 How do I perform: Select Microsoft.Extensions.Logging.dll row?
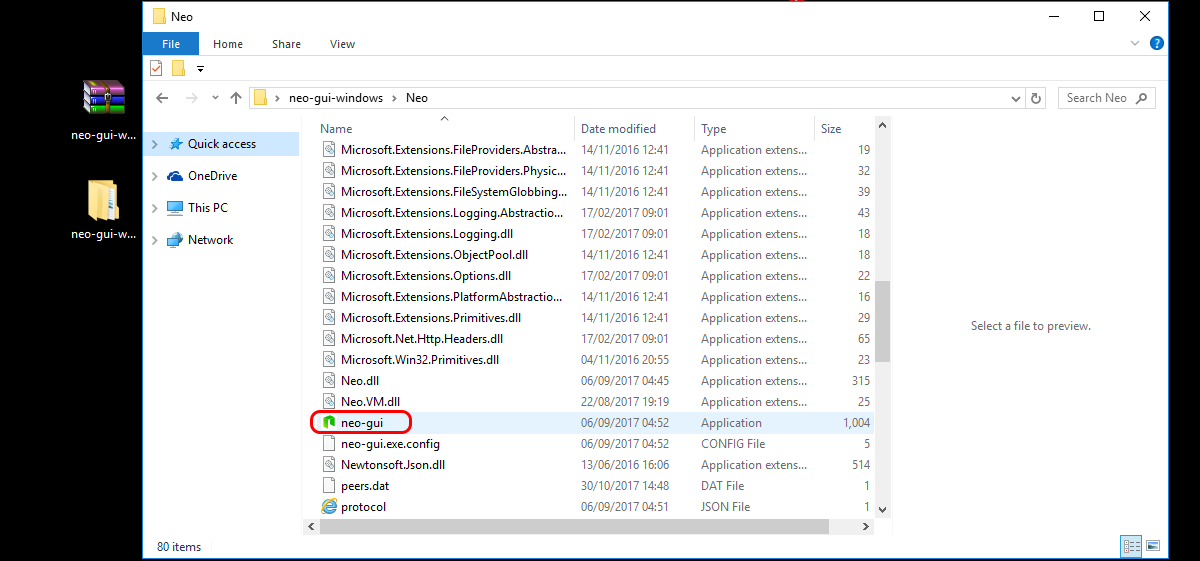[597, 234]
